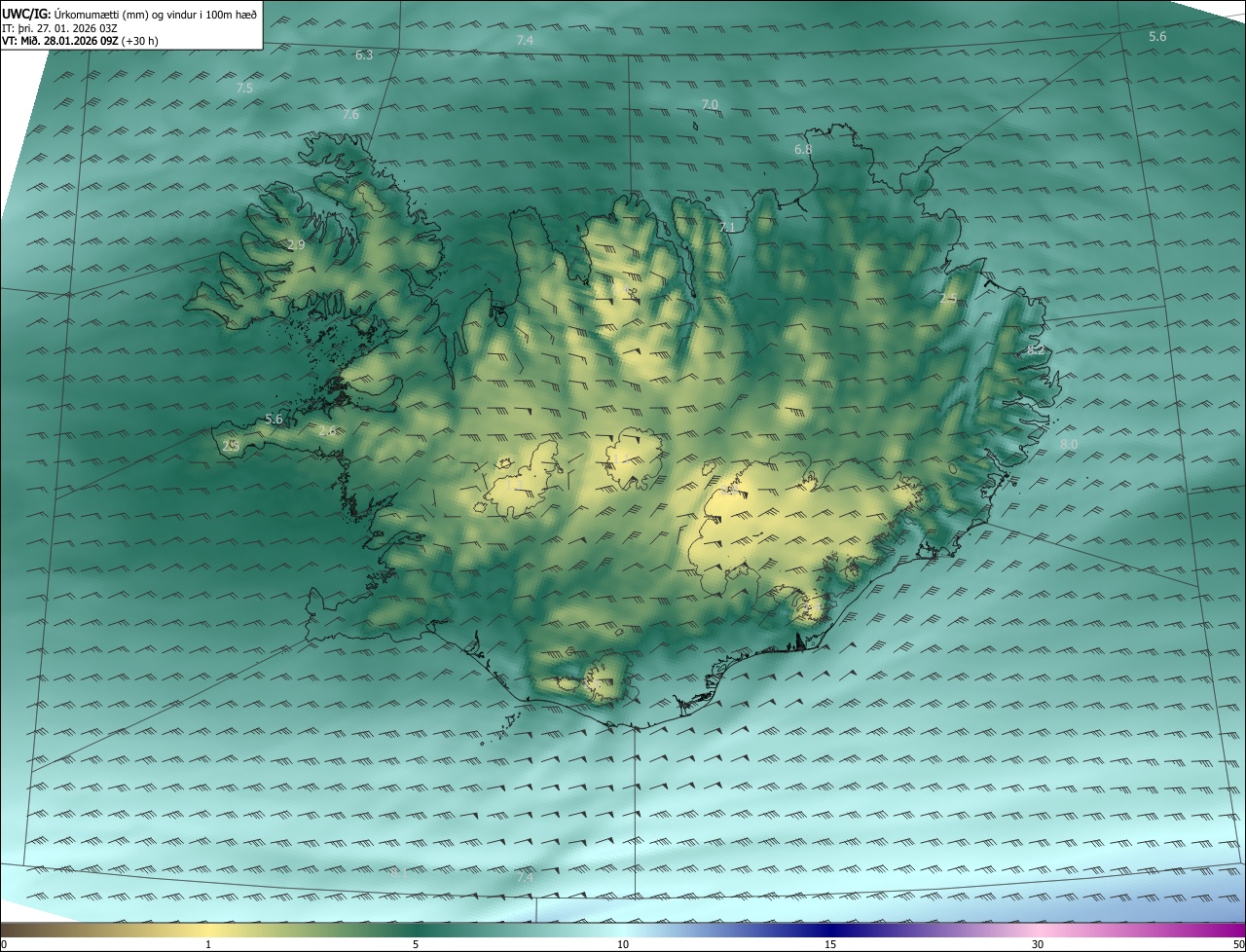Click the 6.3 value label on the map
1246x952 pixels.
click(364, 55)
